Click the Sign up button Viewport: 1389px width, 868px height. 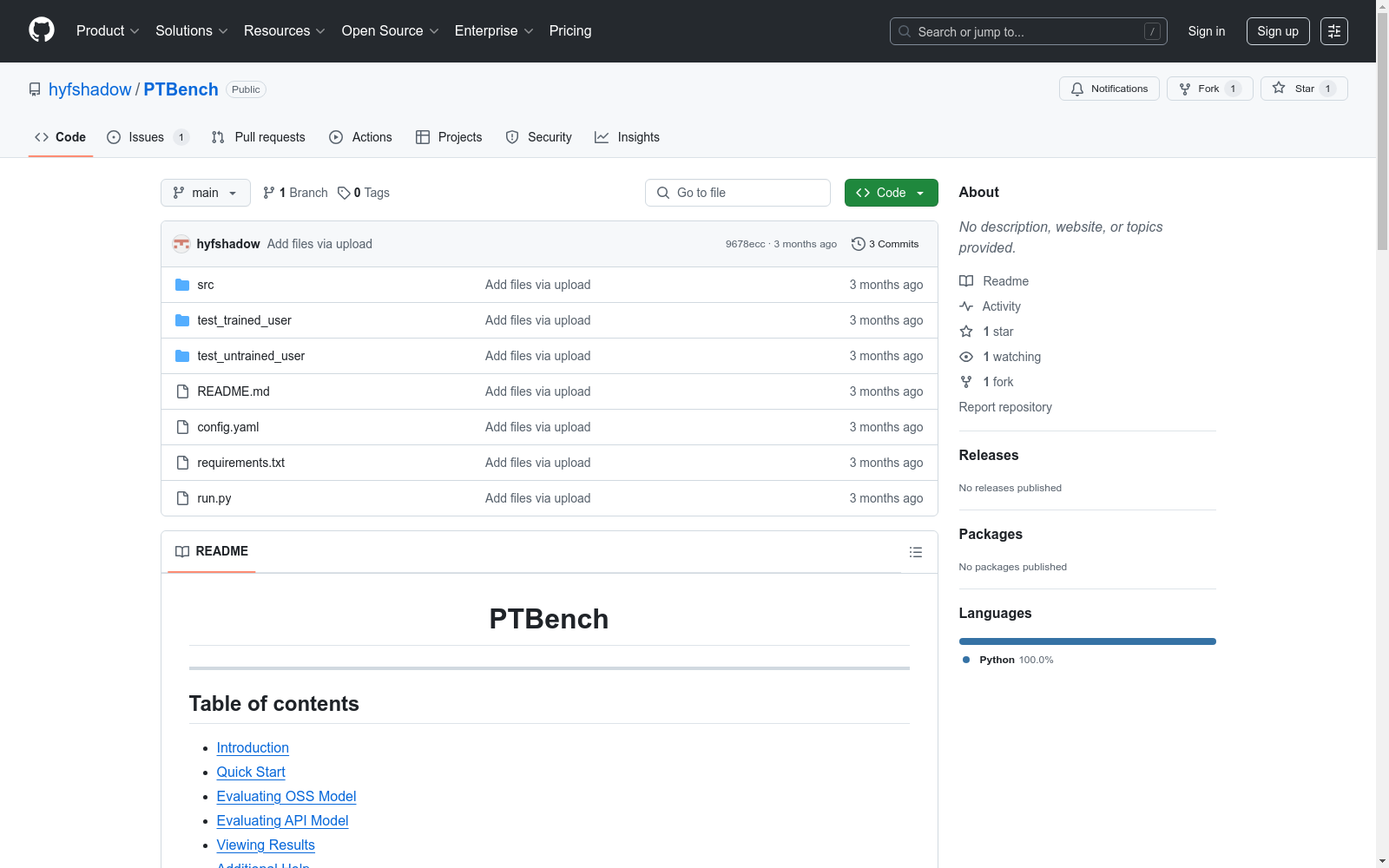pos(1278,31)
